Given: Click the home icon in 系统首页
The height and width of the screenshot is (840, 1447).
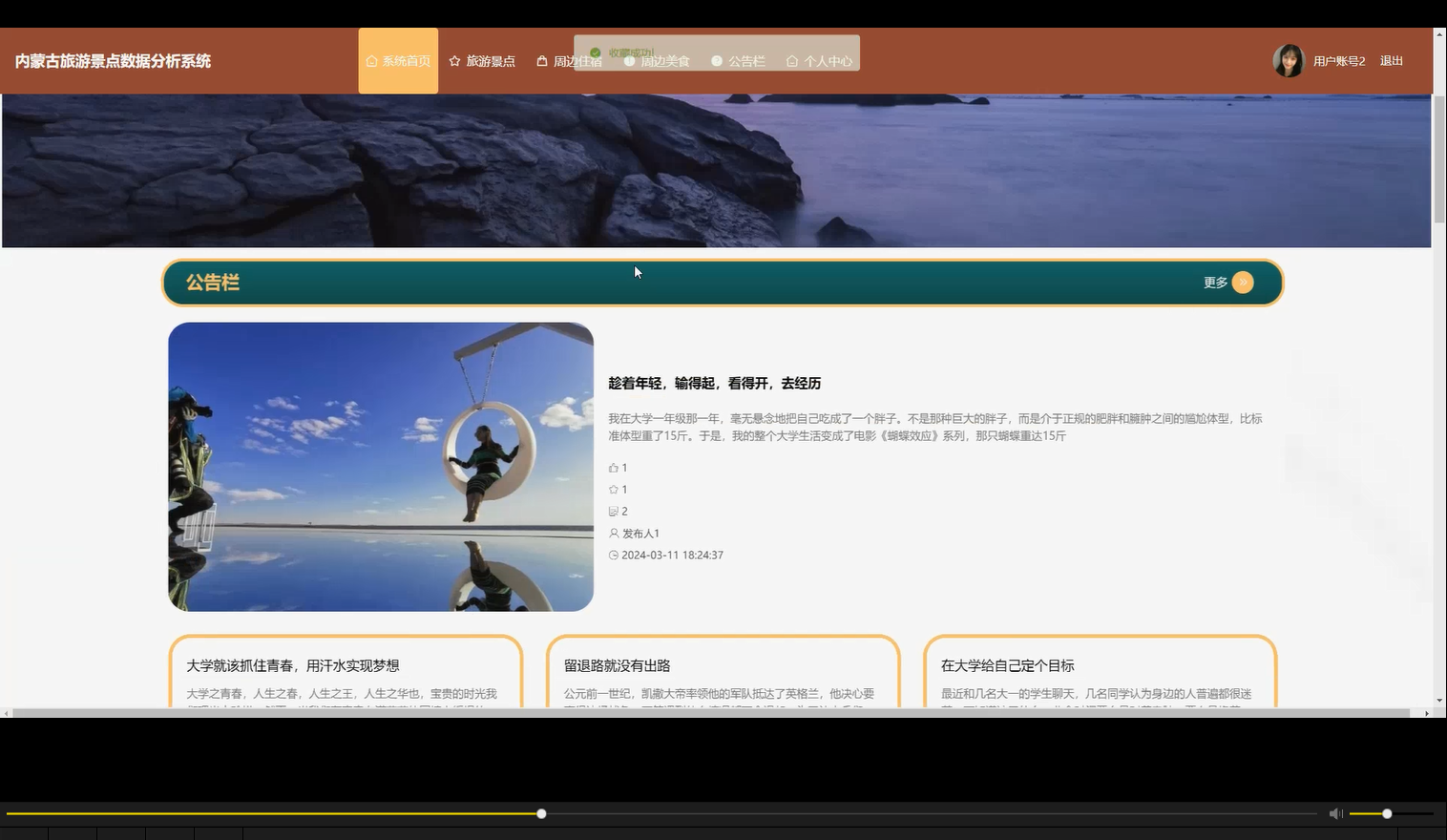Looking at the screenshot, I should pyautogui.click(x=372, y=61).
